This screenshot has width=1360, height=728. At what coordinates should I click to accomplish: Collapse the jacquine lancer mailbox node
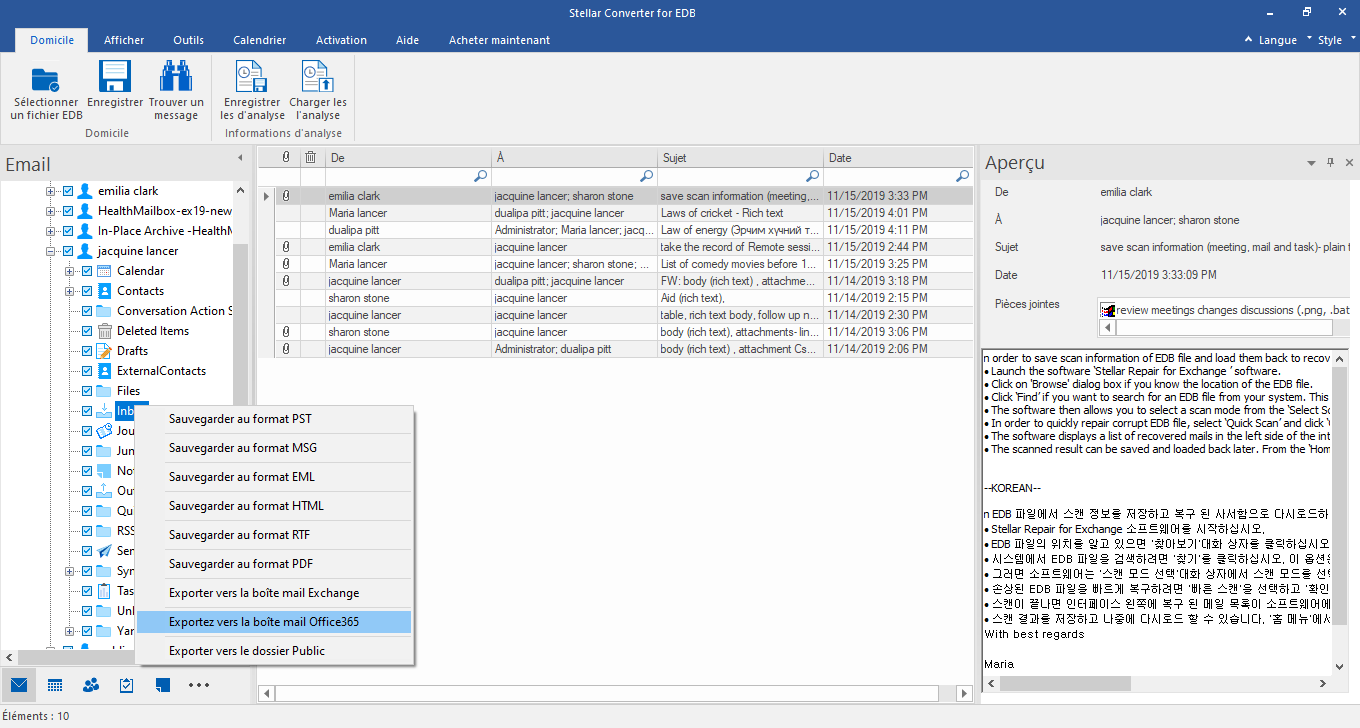coord(50,251)
